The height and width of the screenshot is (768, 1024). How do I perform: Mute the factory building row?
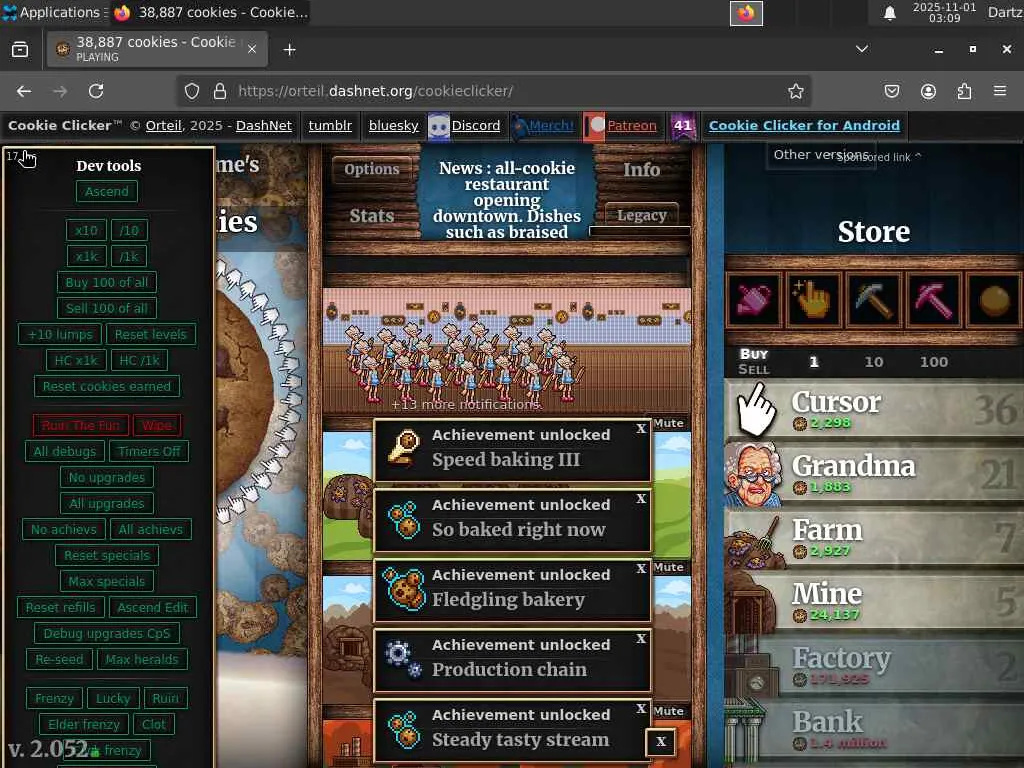(668, 711)
